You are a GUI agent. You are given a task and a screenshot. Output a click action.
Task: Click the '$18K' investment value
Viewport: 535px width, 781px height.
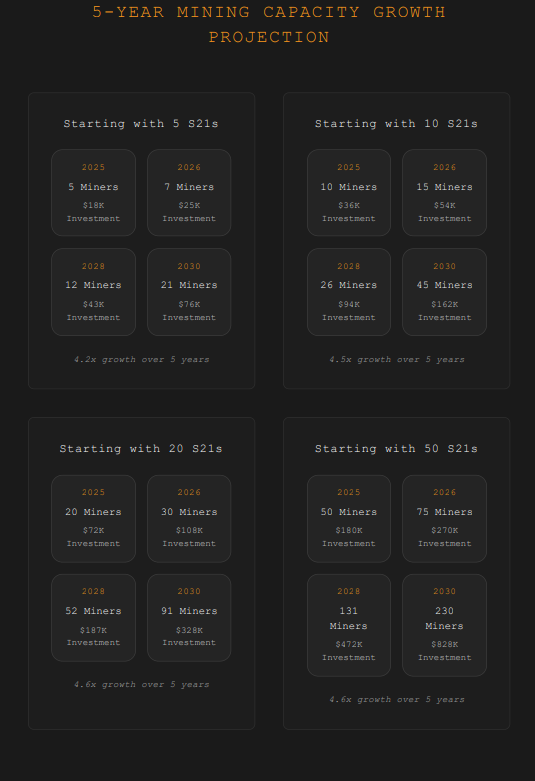coord(93,205)
